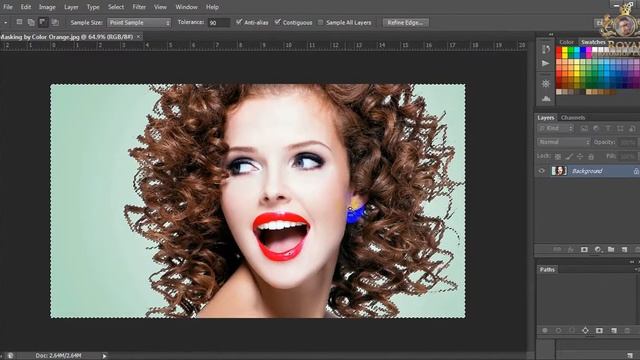Open the Normal blend mode dropdown
The height and width of the screenshot is (360, 640).
(564, 142)
